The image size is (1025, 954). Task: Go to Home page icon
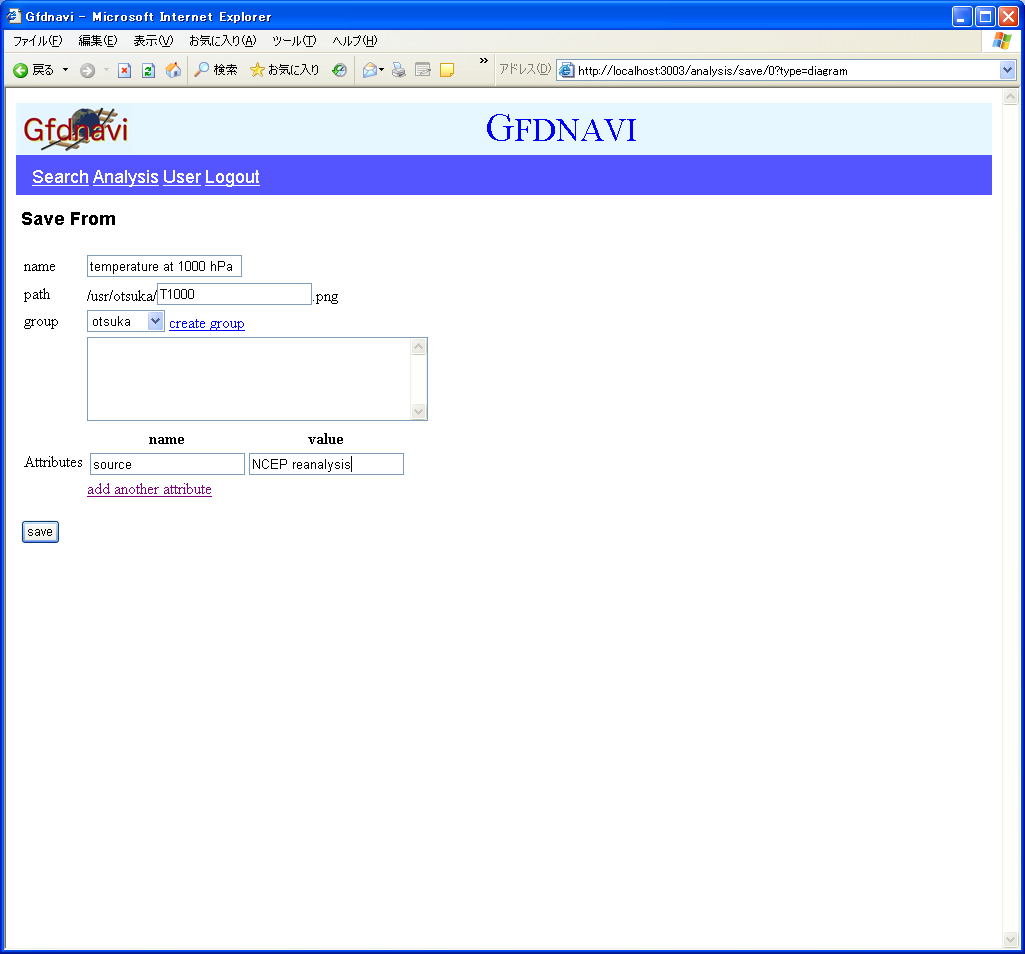pos(173,70)
